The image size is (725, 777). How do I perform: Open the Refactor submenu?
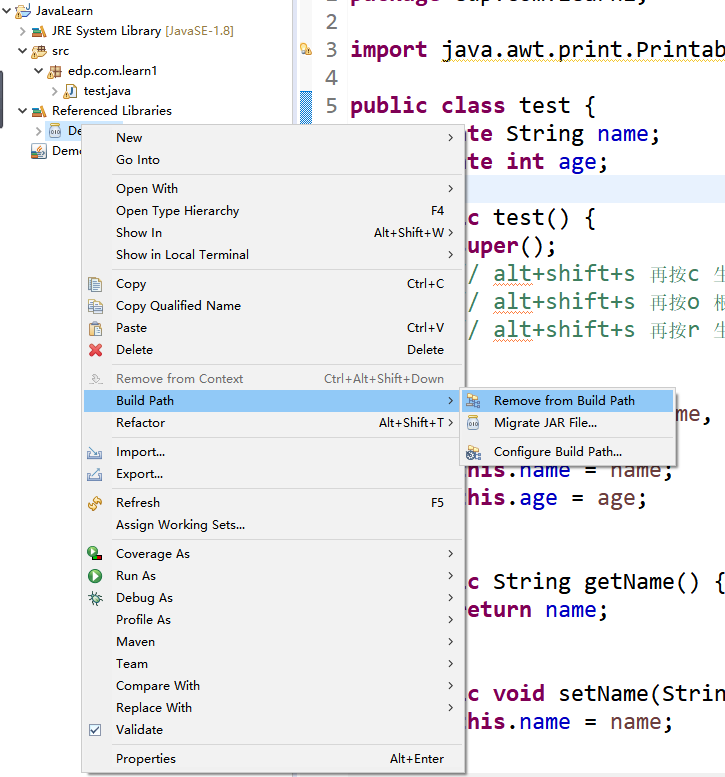[273, 423]
